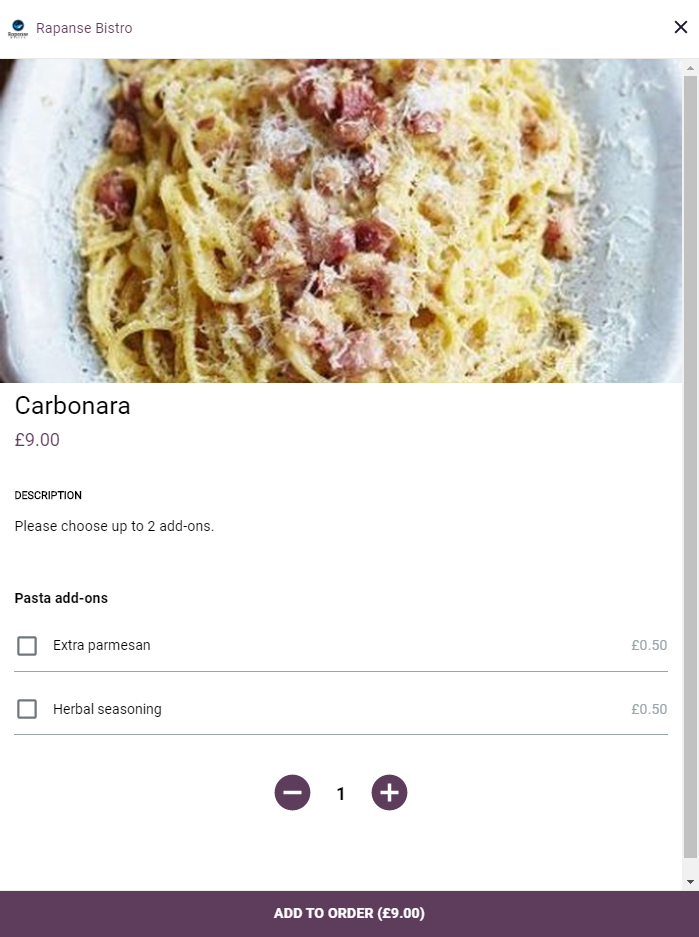
Task: Click the £9.00 price label
Action: pyautogui.click(x=37, y=440)
